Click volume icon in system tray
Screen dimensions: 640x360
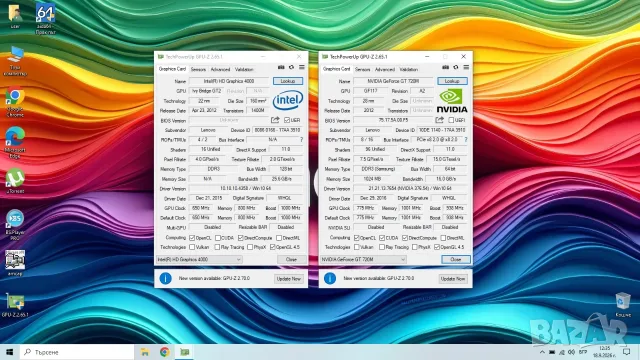tap(571, 352)
